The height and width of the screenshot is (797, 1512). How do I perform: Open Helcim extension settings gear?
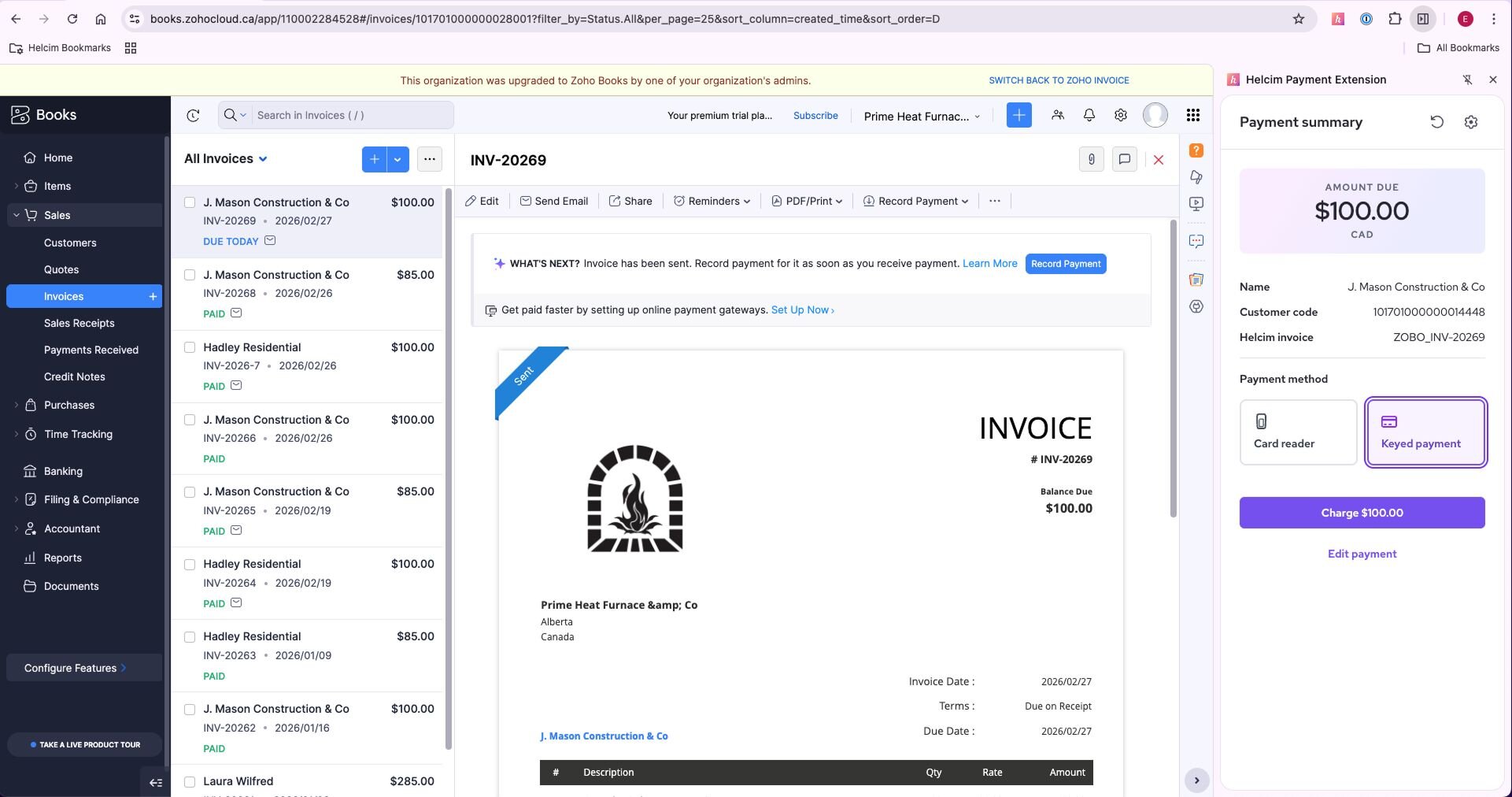tap(1470, 122)
